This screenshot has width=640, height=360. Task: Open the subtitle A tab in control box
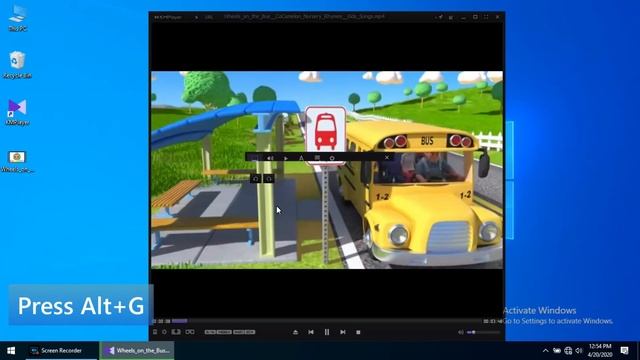301,158
